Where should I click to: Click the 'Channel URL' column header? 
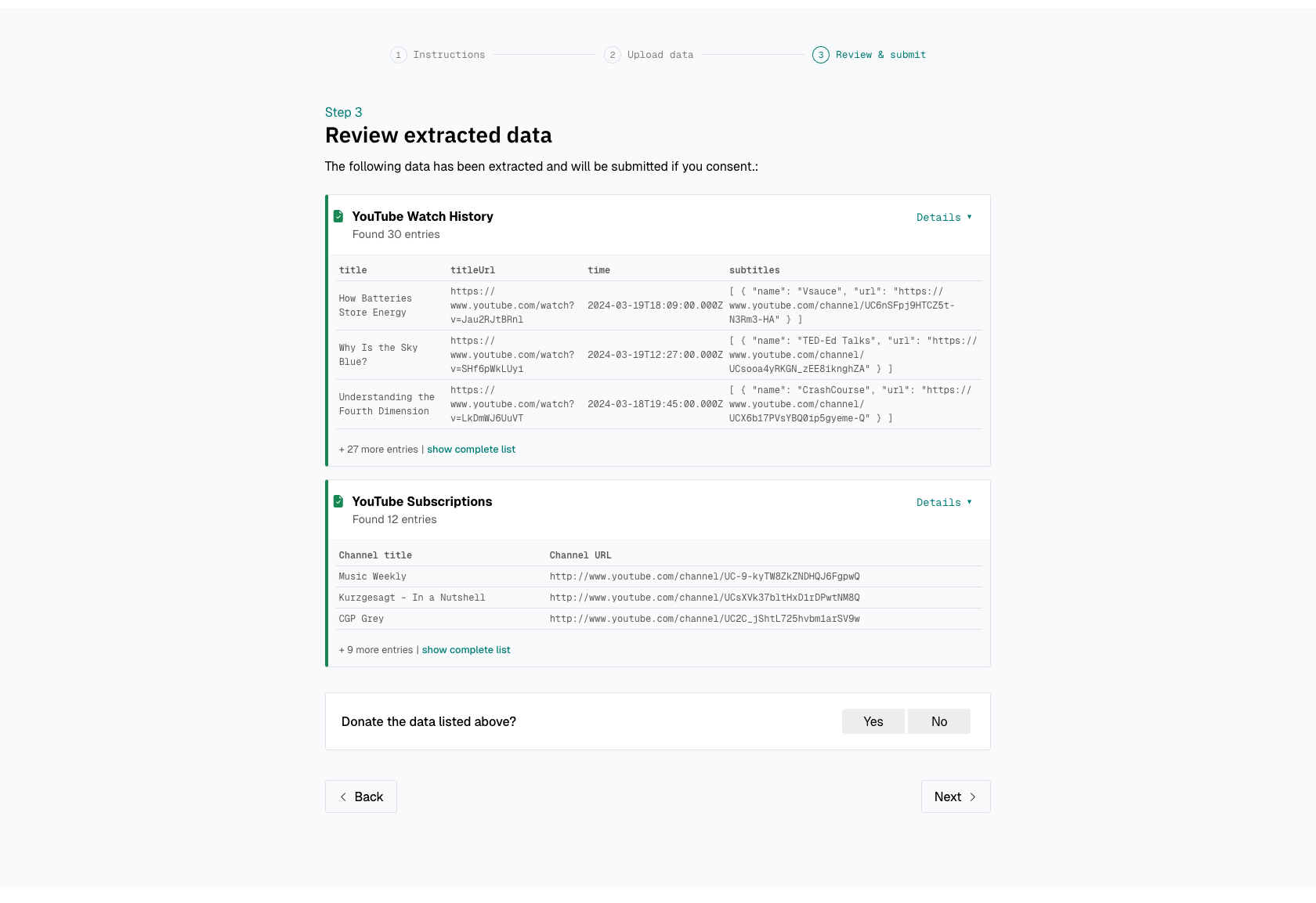(x=580, y=555)
